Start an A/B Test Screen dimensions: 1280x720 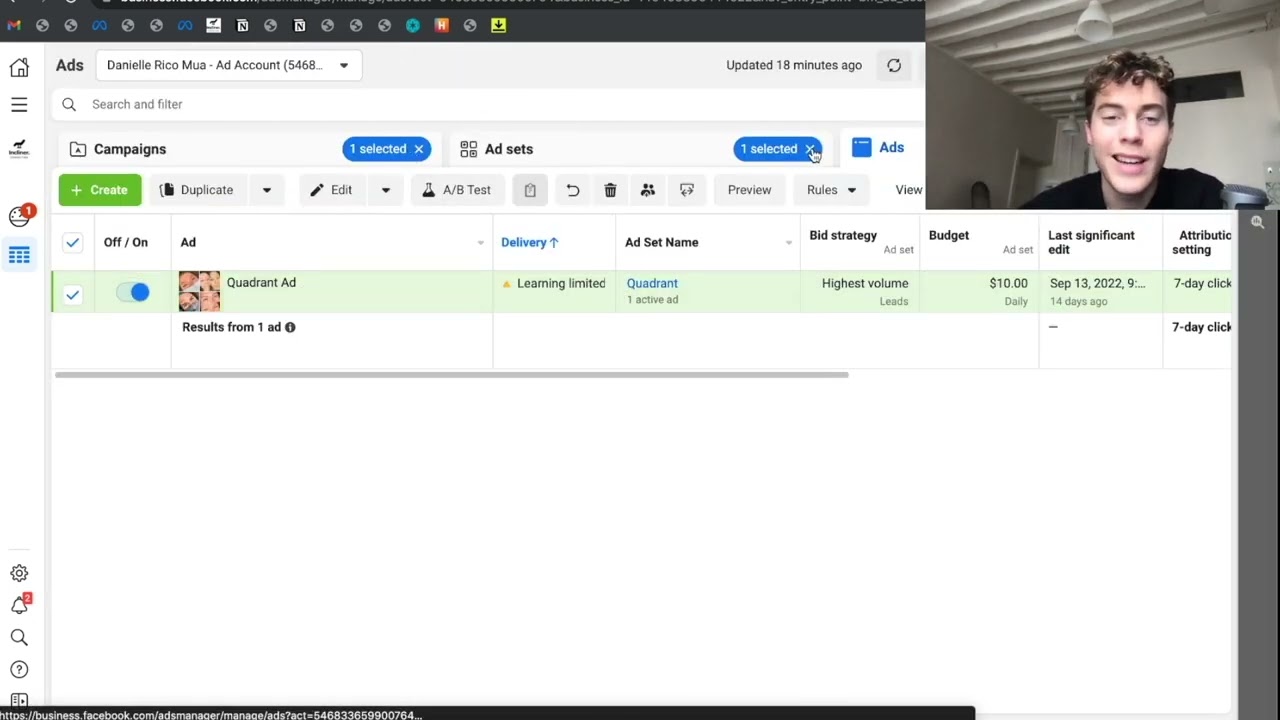[457, 190]
